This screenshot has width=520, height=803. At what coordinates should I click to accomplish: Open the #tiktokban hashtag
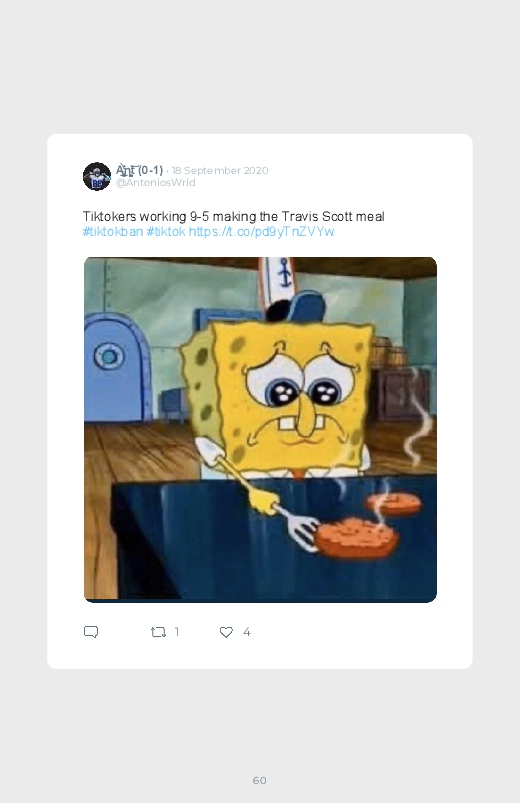(x=113, y=231)
